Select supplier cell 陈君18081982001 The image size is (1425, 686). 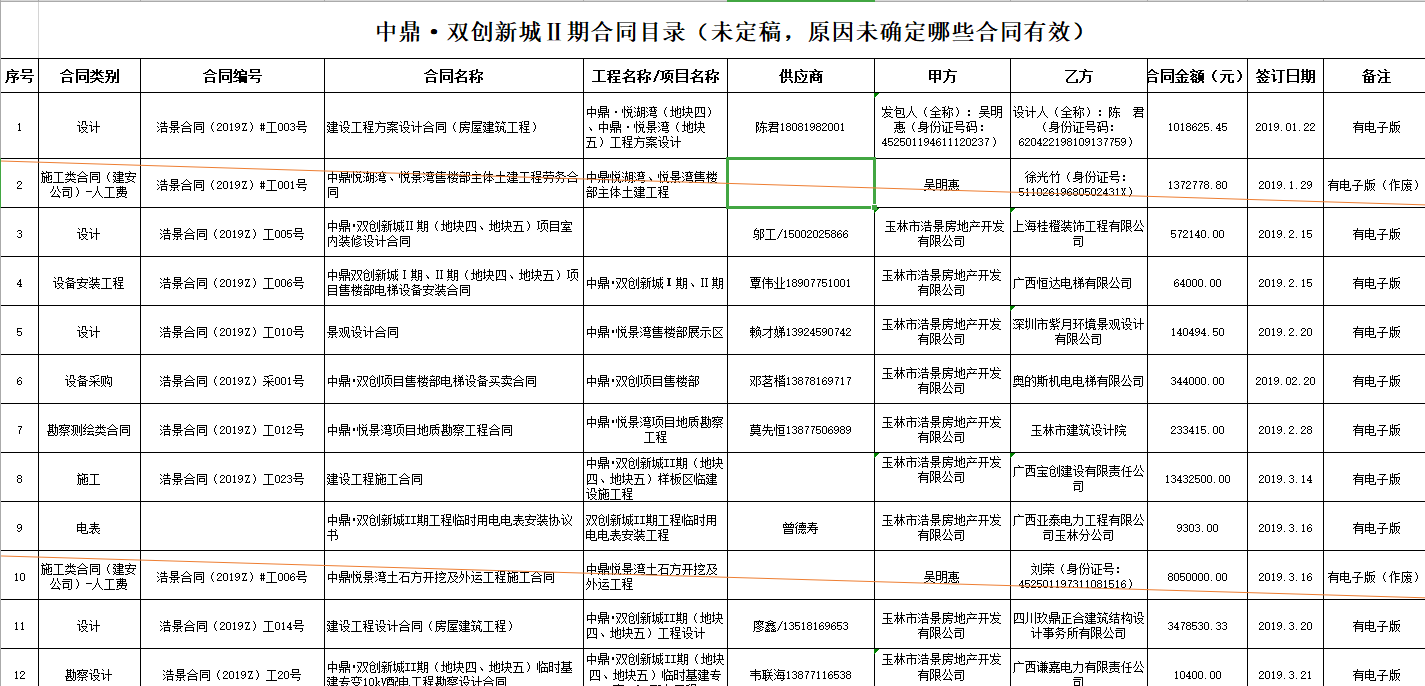801,127
